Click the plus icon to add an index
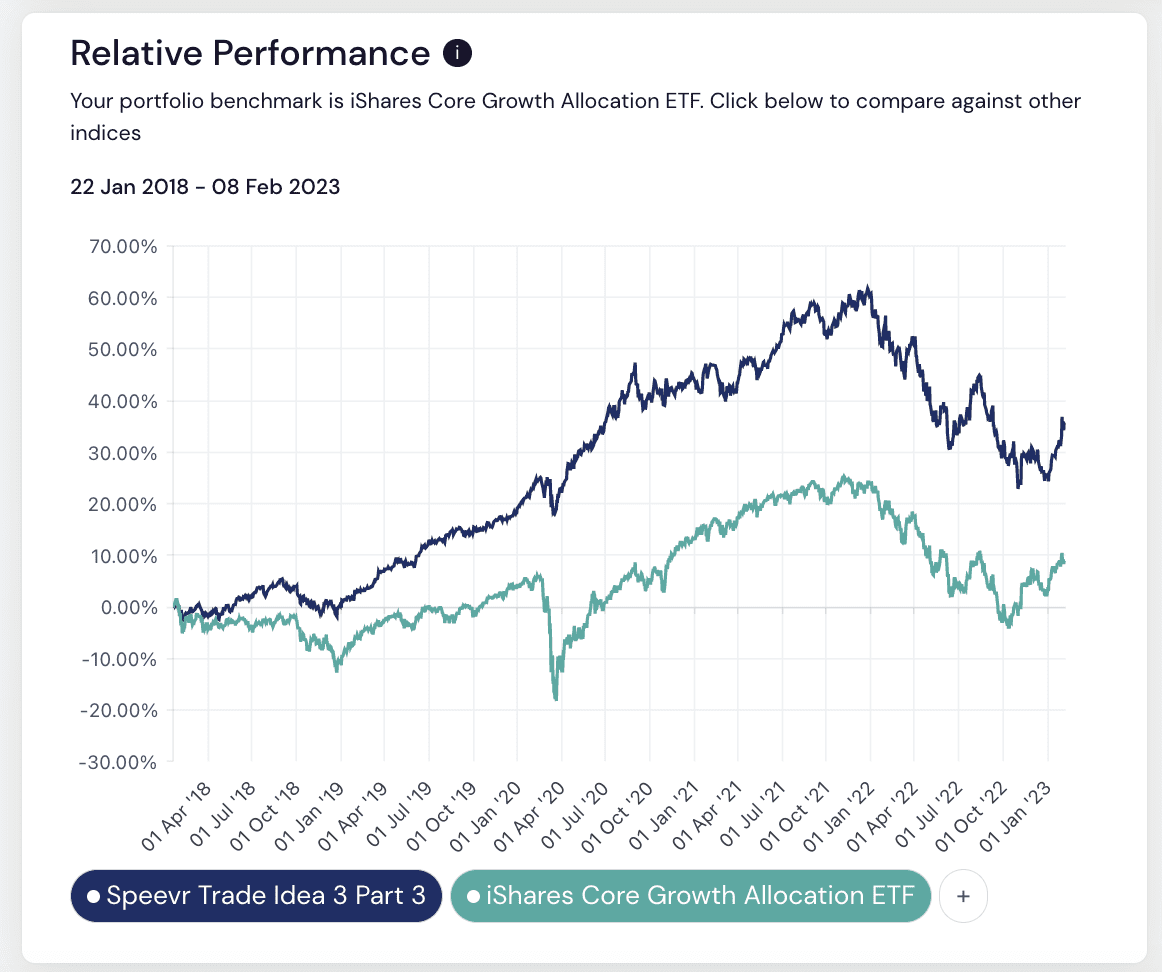1162x972 pixels. (963, 897)
